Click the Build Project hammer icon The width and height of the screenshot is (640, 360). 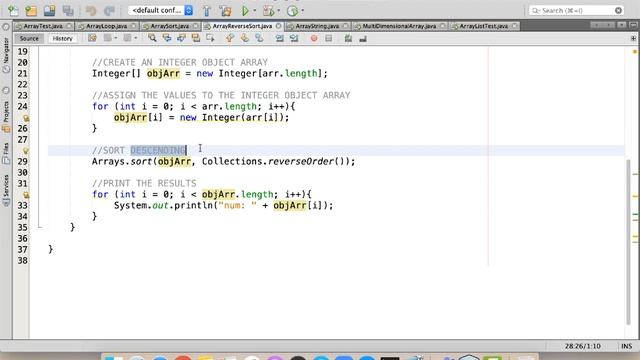207,11
